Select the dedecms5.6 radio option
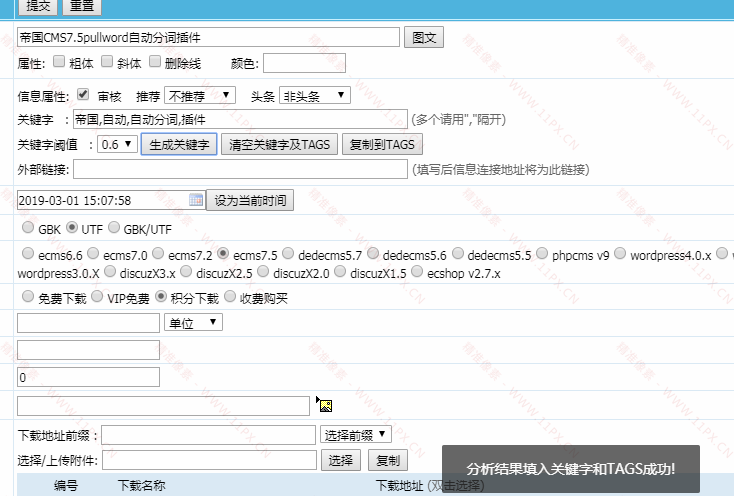 [x=373, y=253]
